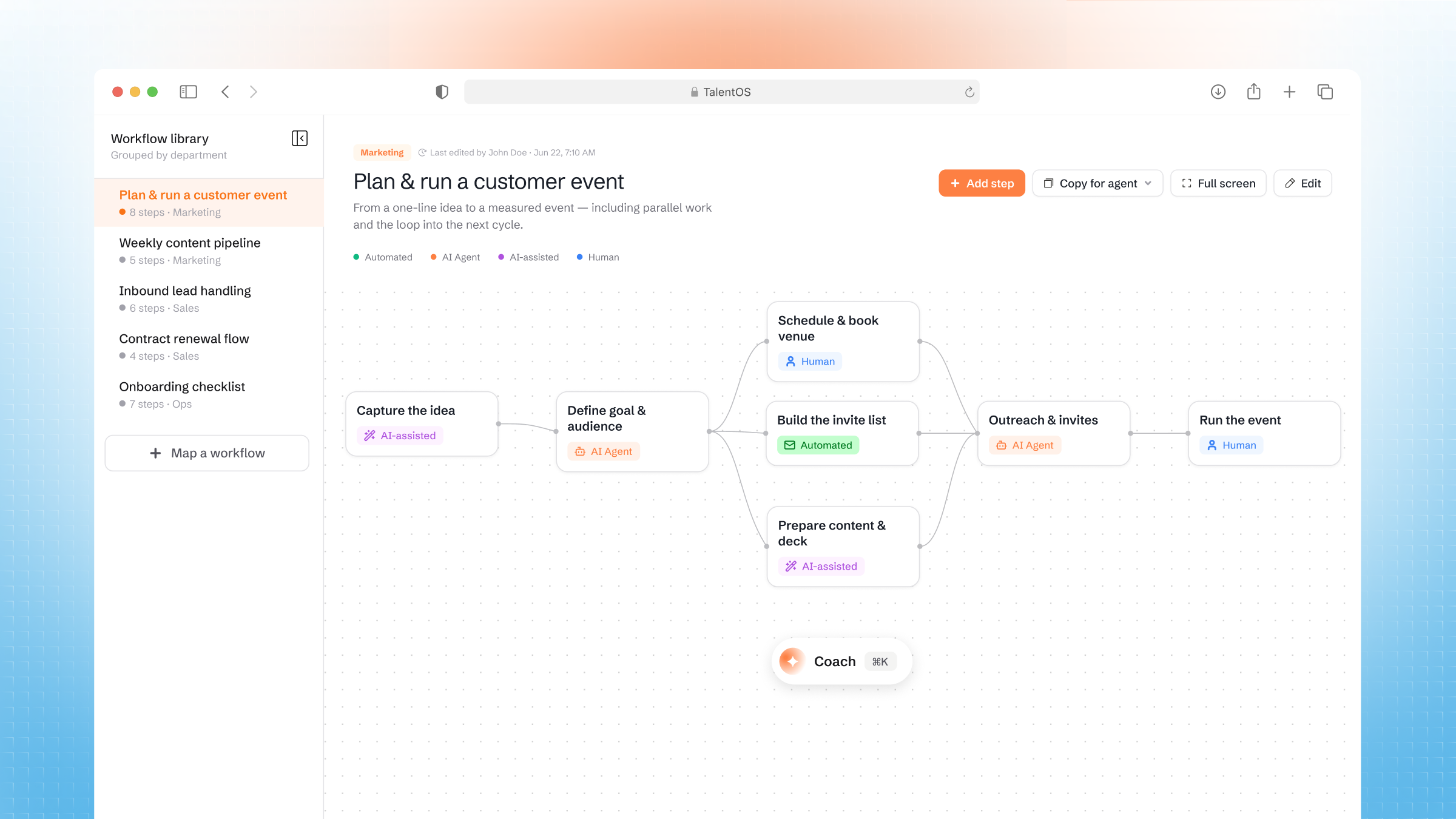This screenshot has width=1456, height=819.
Task: Go back with the browser back arrow
Action: [225, 92]
